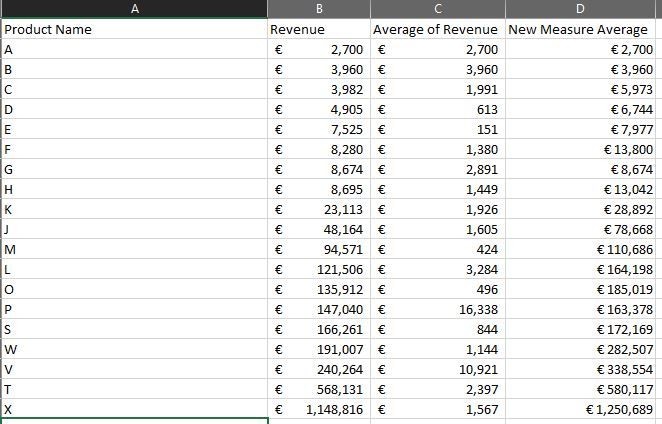Select column C header
662x424 pixels.
pyautogui.click(x=438, y=9)
